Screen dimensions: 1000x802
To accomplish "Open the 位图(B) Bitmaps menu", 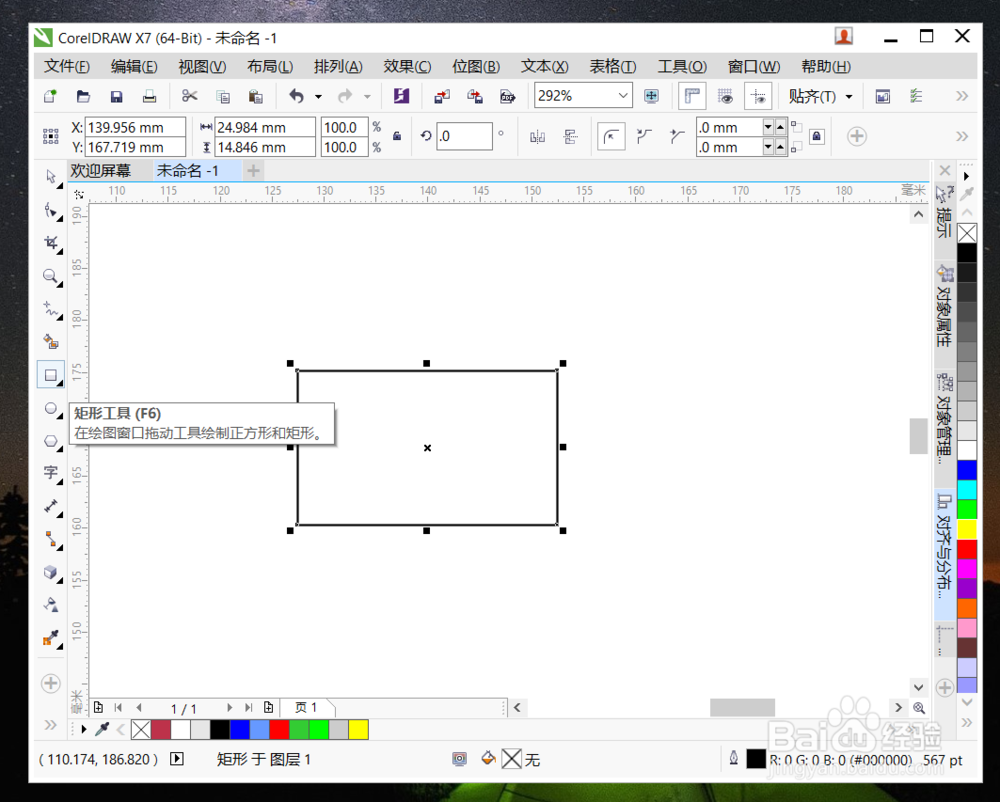I will click(x=476, y=65).
